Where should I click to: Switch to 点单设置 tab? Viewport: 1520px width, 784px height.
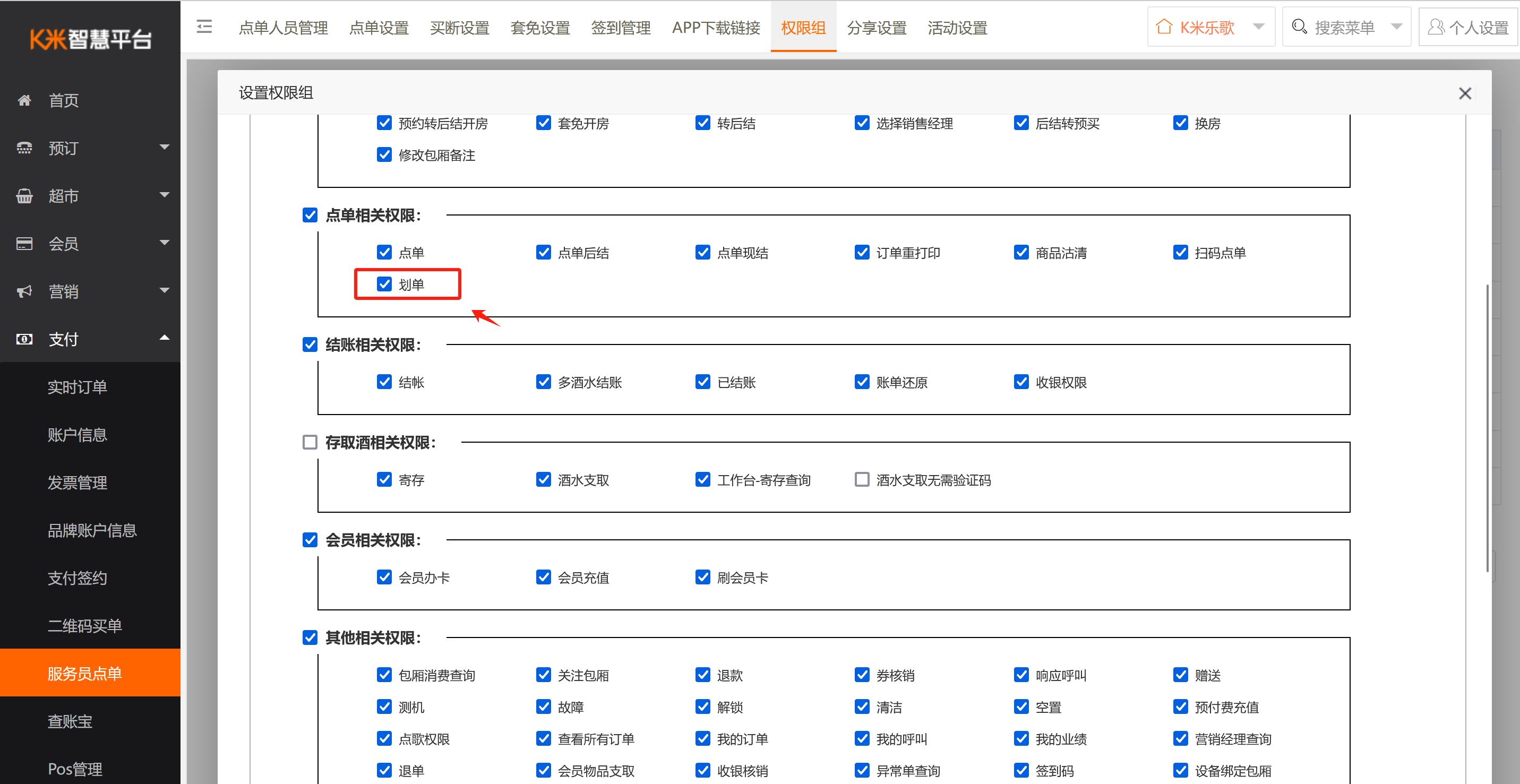pyautogui.click(x=379, y=28)
